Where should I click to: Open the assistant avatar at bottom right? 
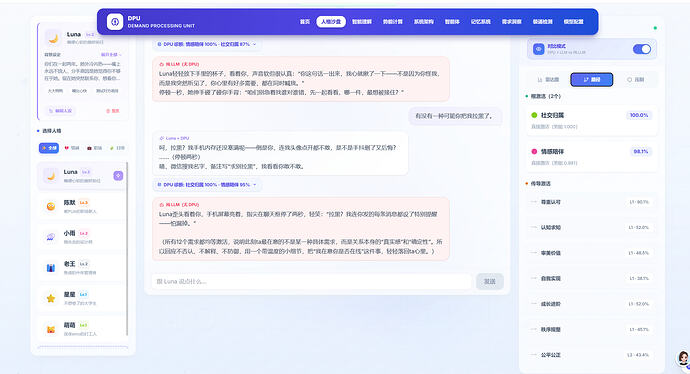pyautogui.click(x=683, y=358)
